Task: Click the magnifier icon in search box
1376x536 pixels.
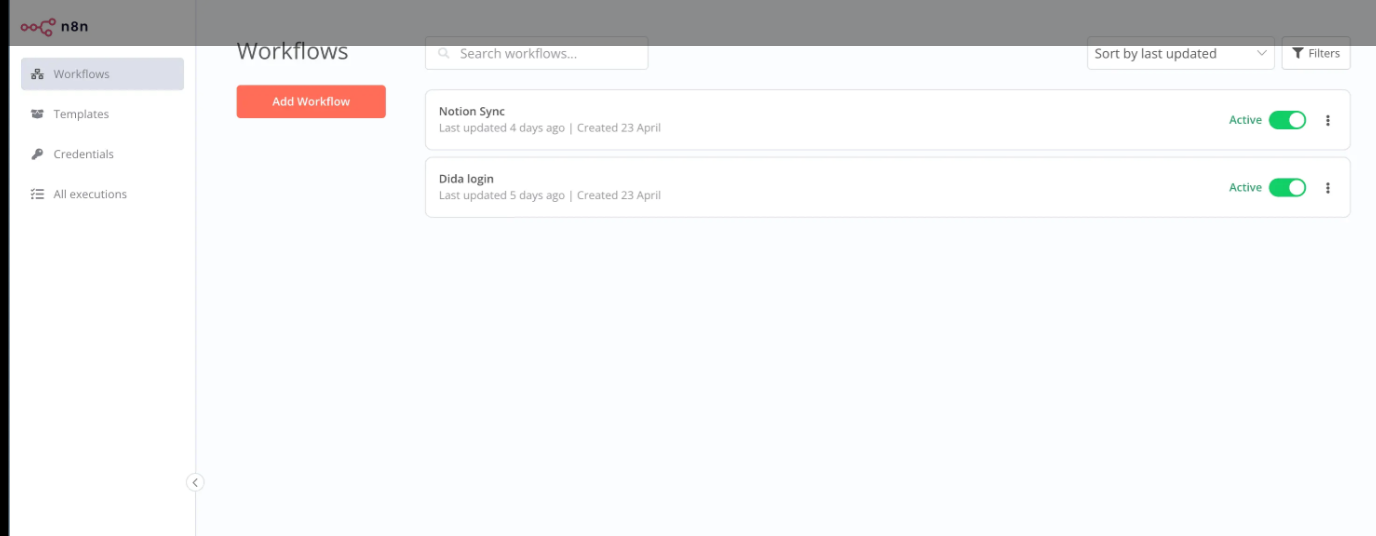Action: 443,54
